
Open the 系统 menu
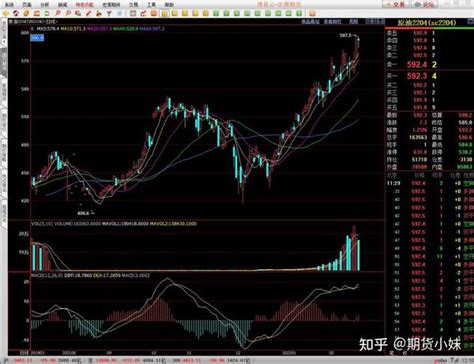pyautogui.click(x=10, y=5)
